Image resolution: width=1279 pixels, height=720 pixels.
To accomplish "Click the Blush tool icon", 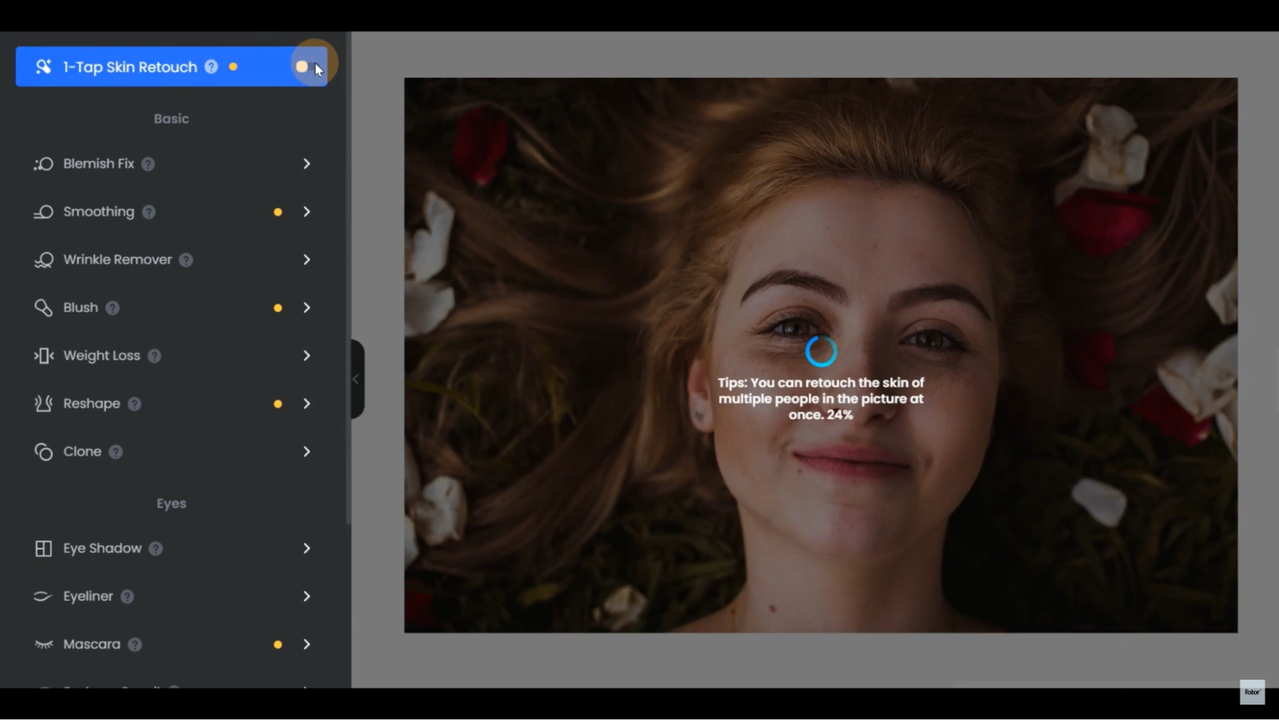I will (43, 308).
